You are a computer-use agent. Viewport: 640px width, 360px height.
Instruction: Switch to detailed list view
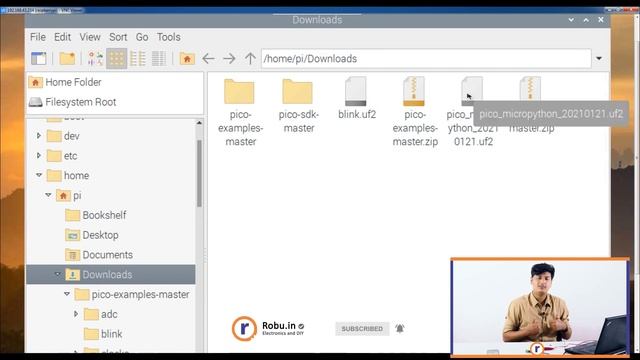(159, 58)
